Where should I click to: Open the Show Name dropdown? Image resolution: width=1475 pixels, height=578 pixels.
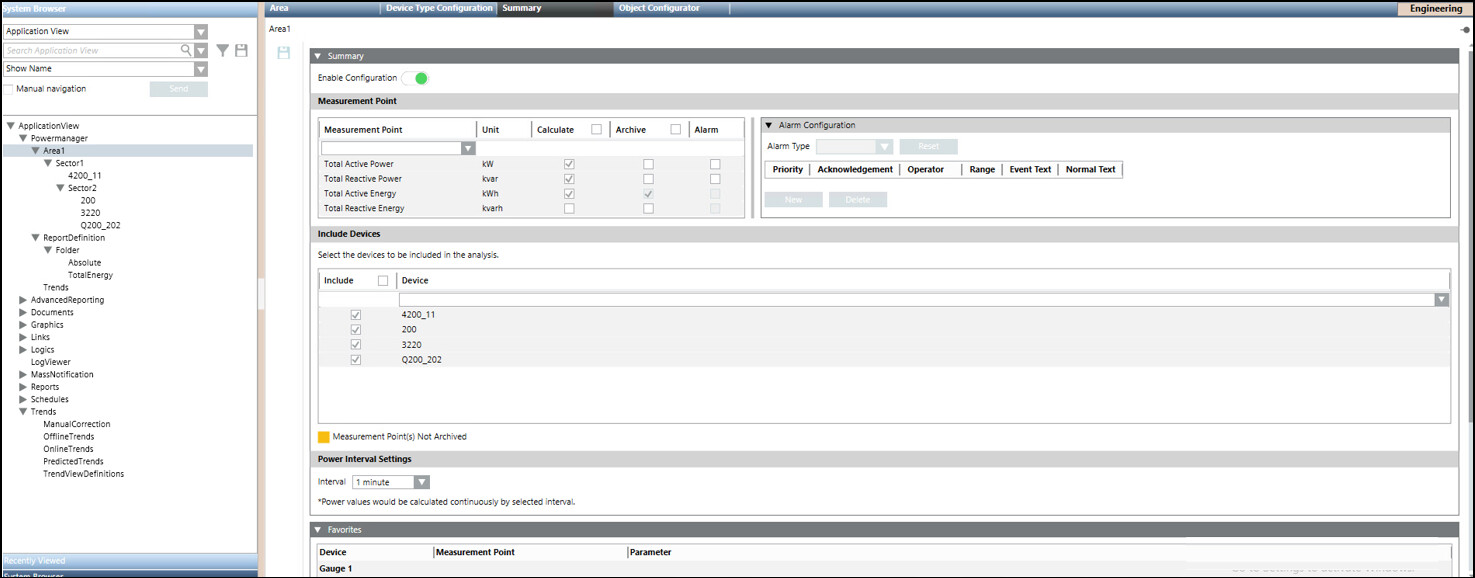(105, 69)
